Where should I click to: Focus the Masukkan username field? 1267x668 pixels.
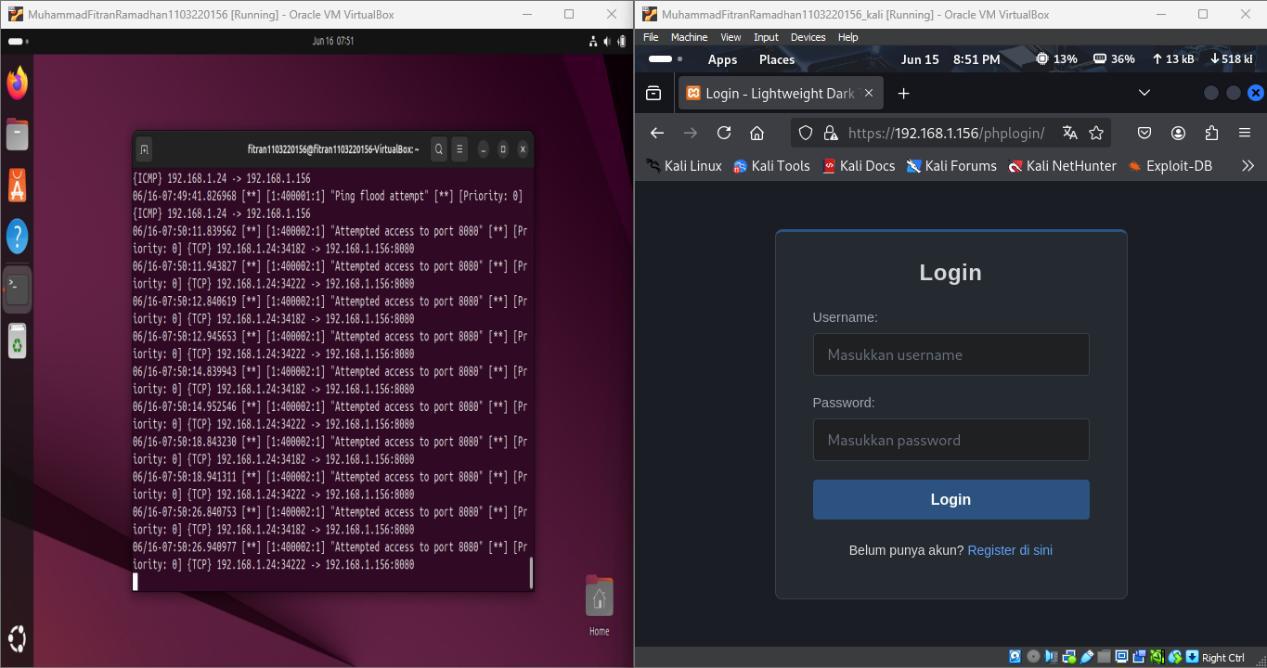coord(950,355)
